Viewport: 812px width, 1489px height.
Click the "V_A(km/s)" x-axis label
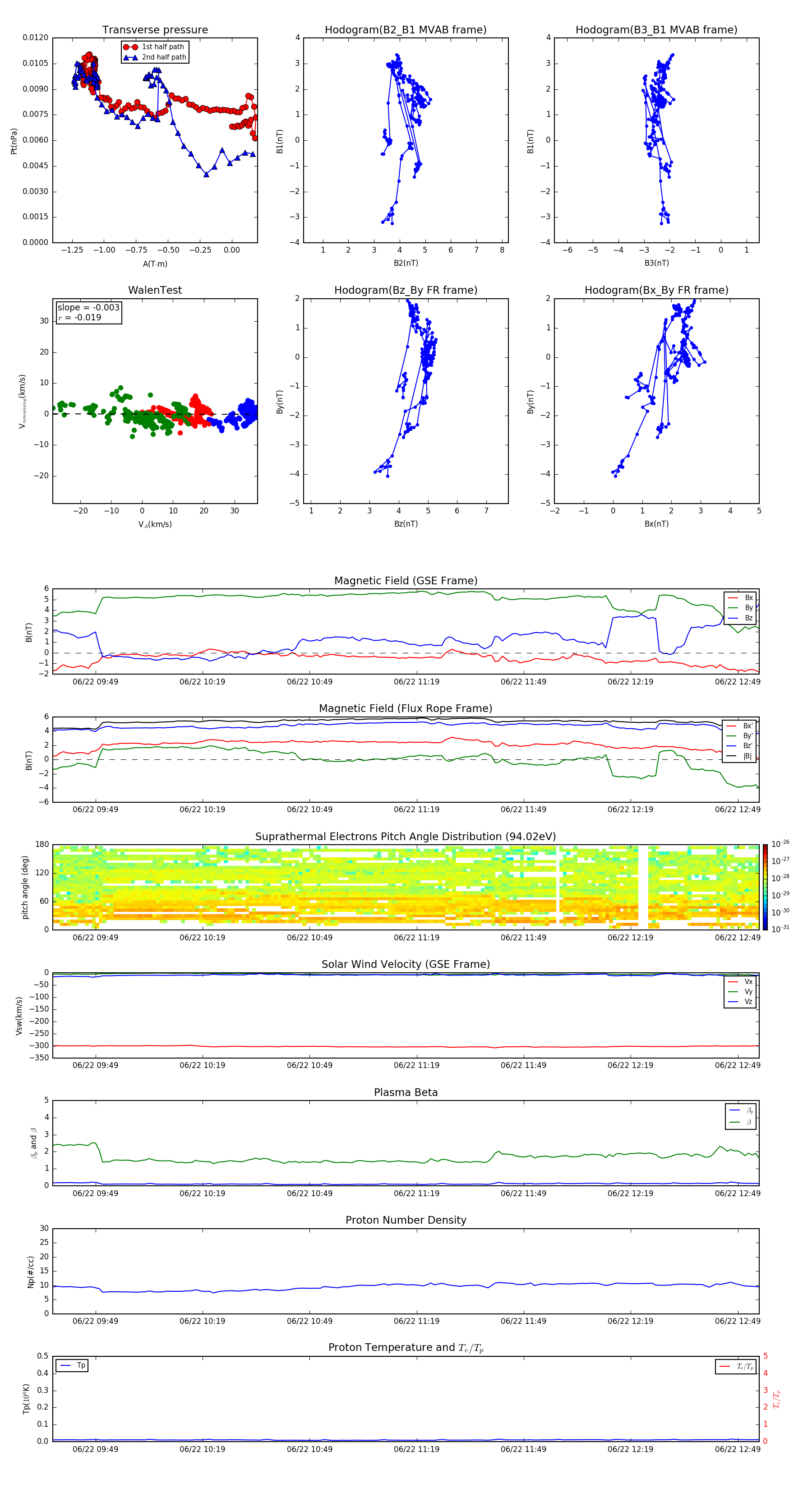155,524
